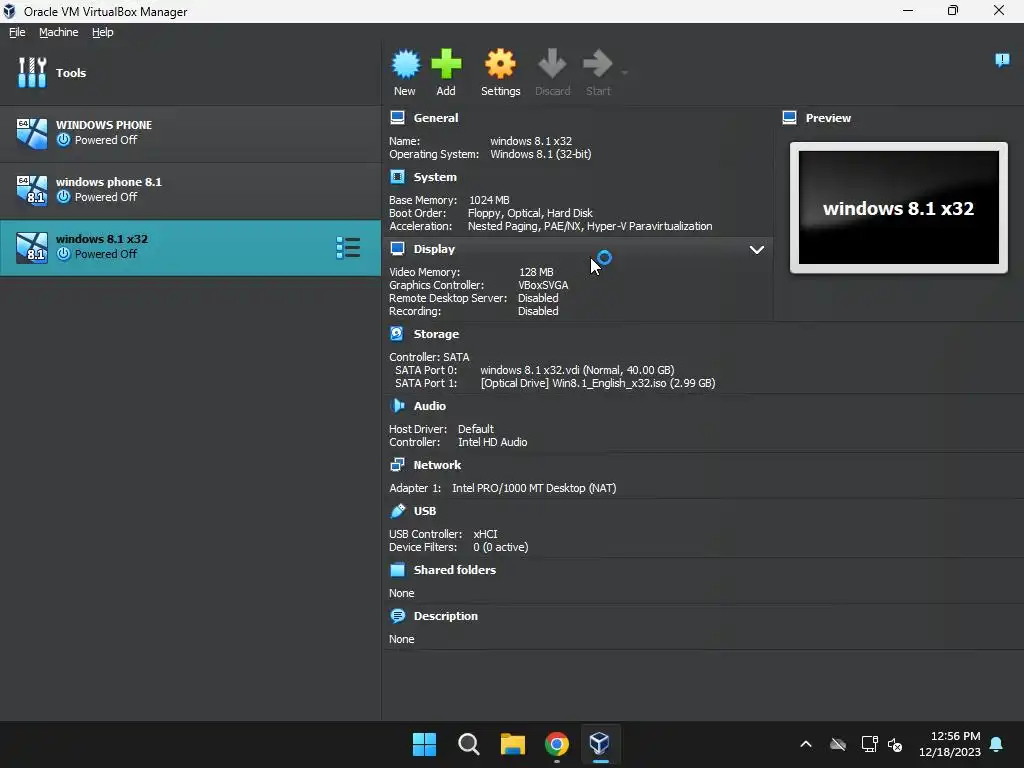Open the USB settings header
Viewport: 1024px width, 768px height.
click(x=424, y=511)
